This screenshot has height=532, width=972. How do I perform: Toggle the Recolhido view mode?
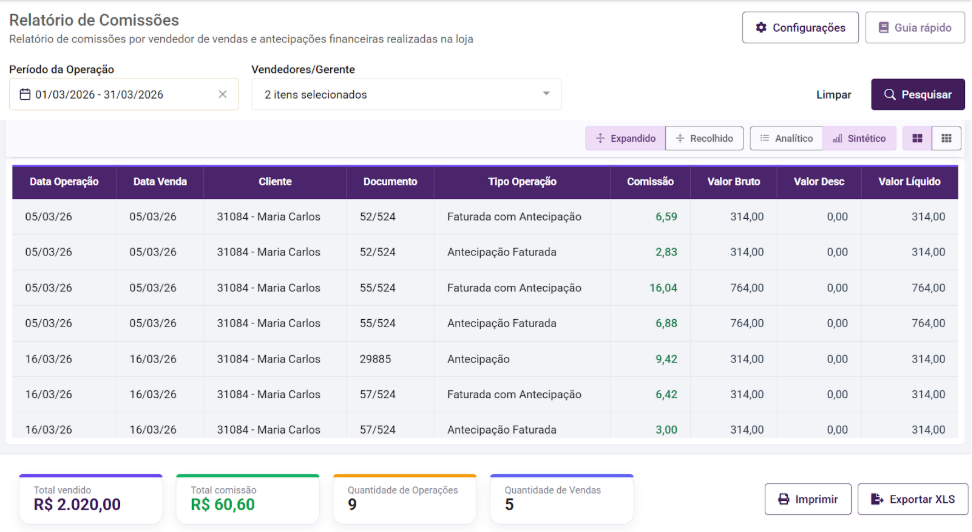(x=704, y=138)
